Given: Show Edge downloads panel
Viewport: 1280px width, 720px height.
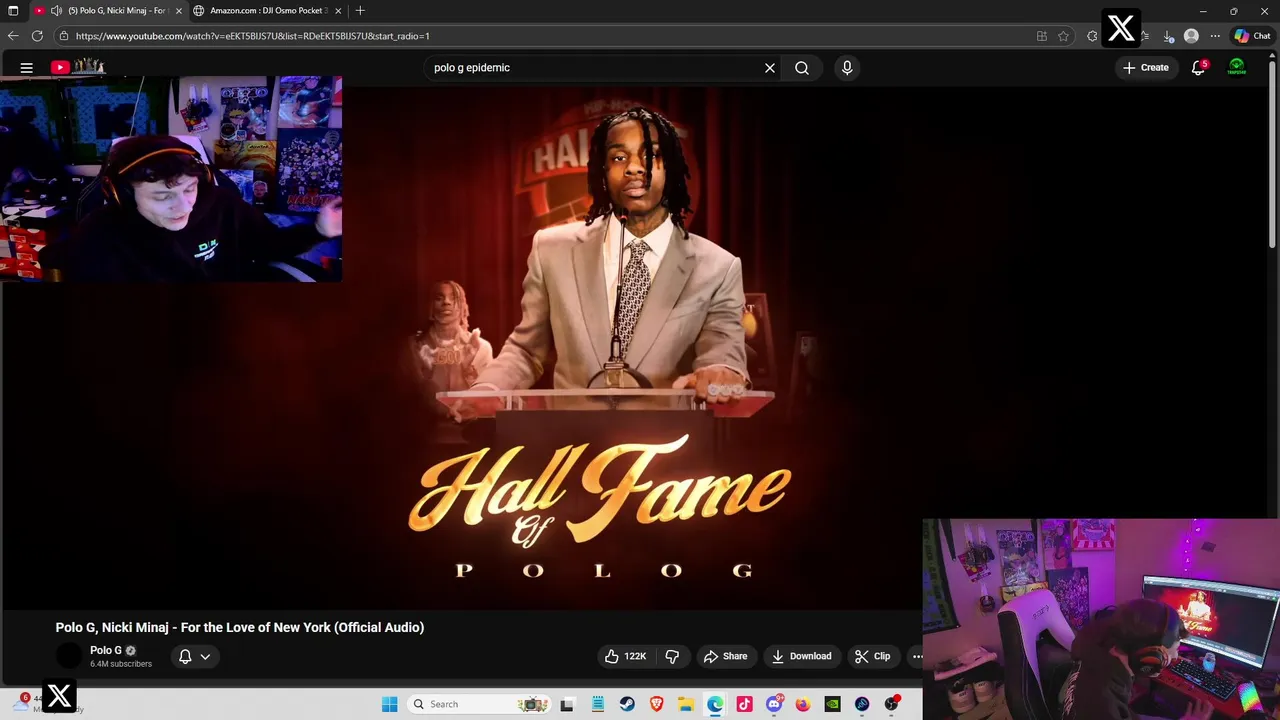Looking at the screenshot, I should [x=1168, y=36].
